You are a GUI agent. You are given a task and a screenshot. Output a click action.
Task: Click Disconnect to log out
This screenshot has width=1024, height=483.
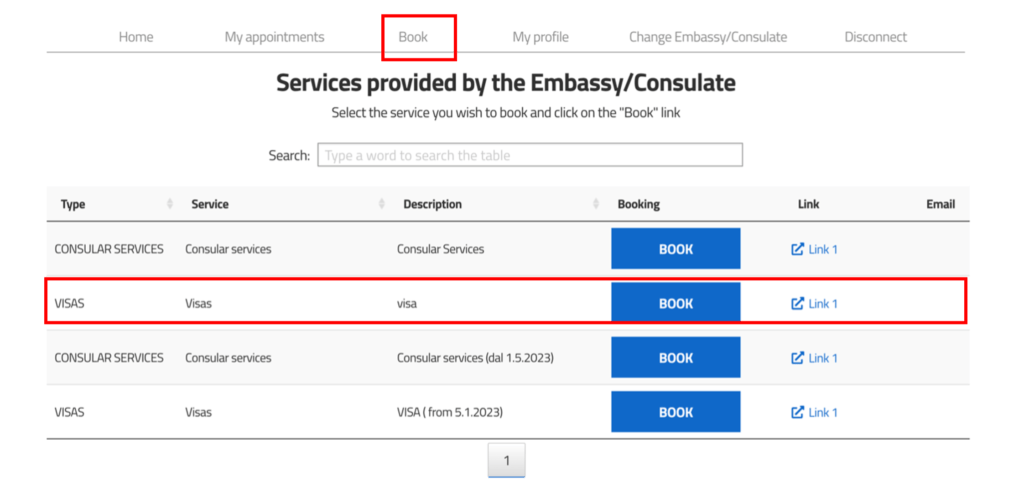[876, 37]
